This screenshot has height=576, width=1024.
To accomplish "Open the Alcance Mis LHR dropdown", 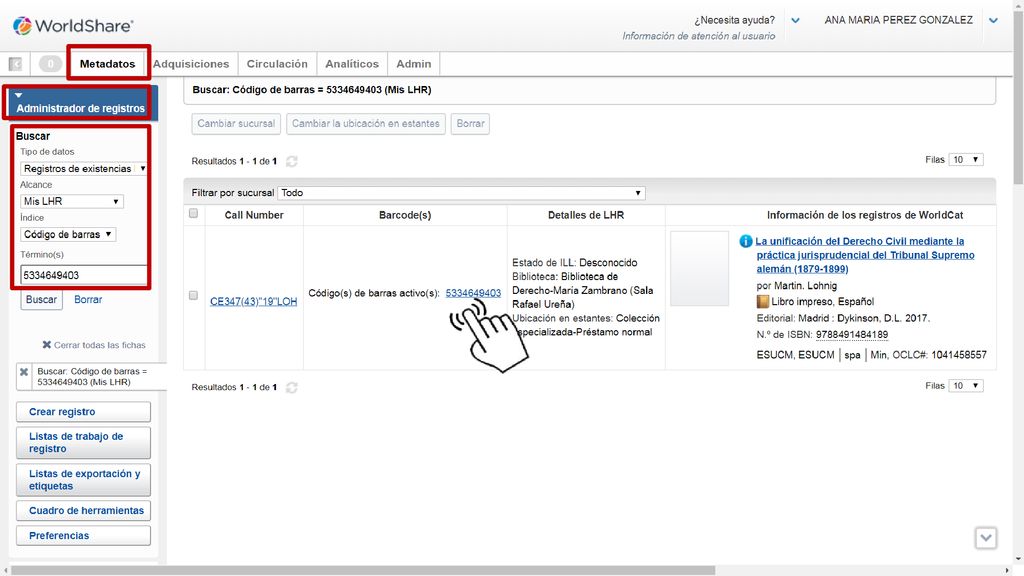I will point(72,201).
